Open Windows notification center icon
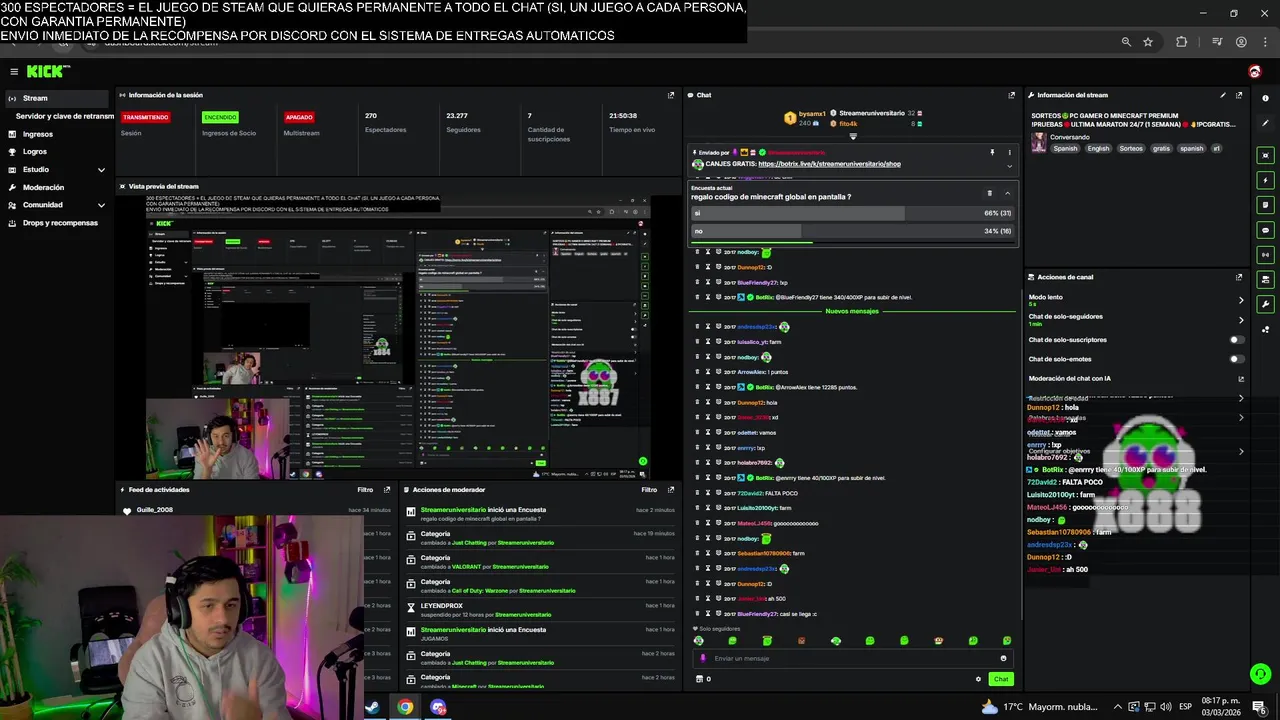 tap(1259, 707)
